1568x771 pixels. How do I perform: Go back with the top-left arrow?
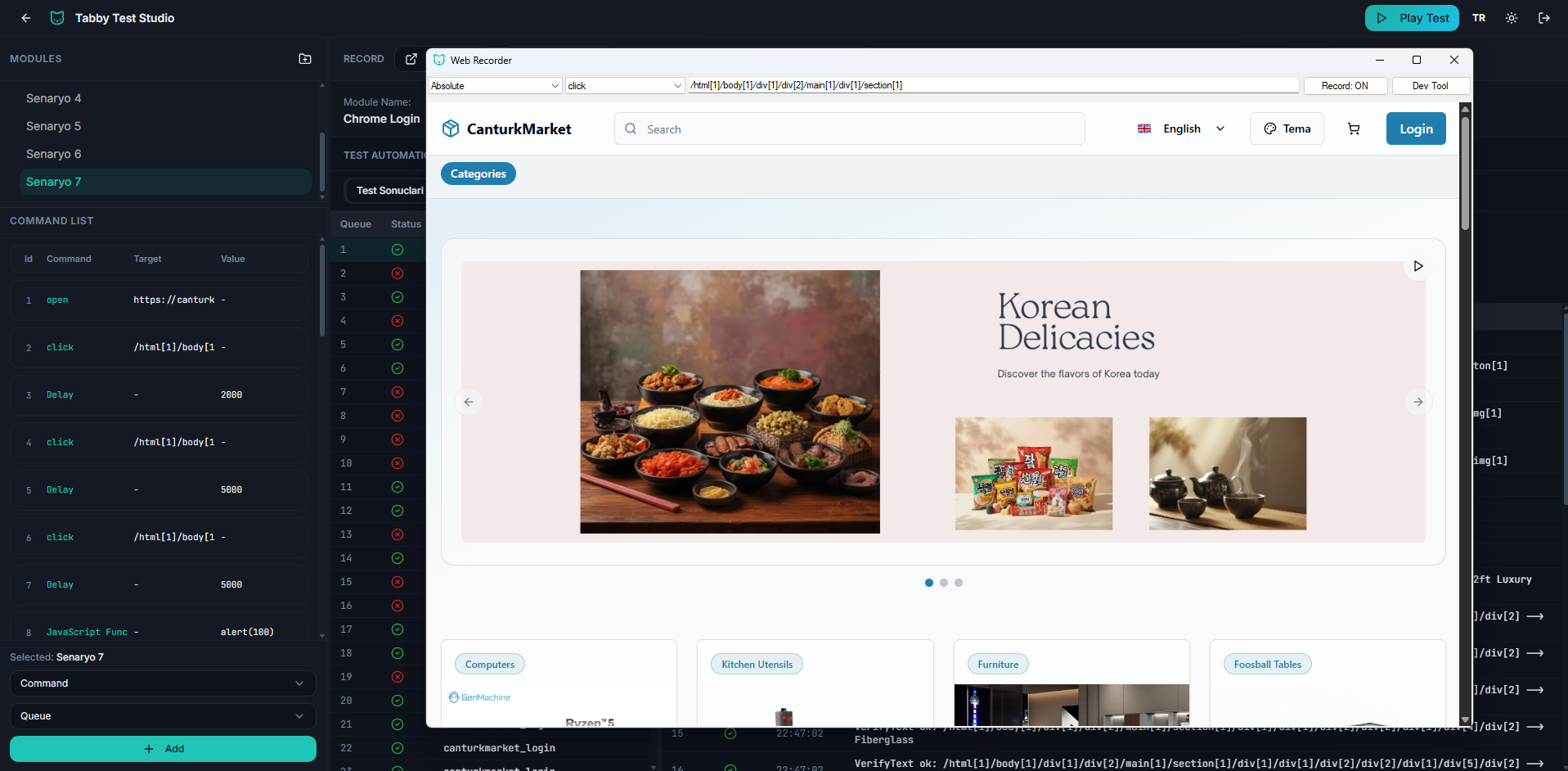[26, 18]
